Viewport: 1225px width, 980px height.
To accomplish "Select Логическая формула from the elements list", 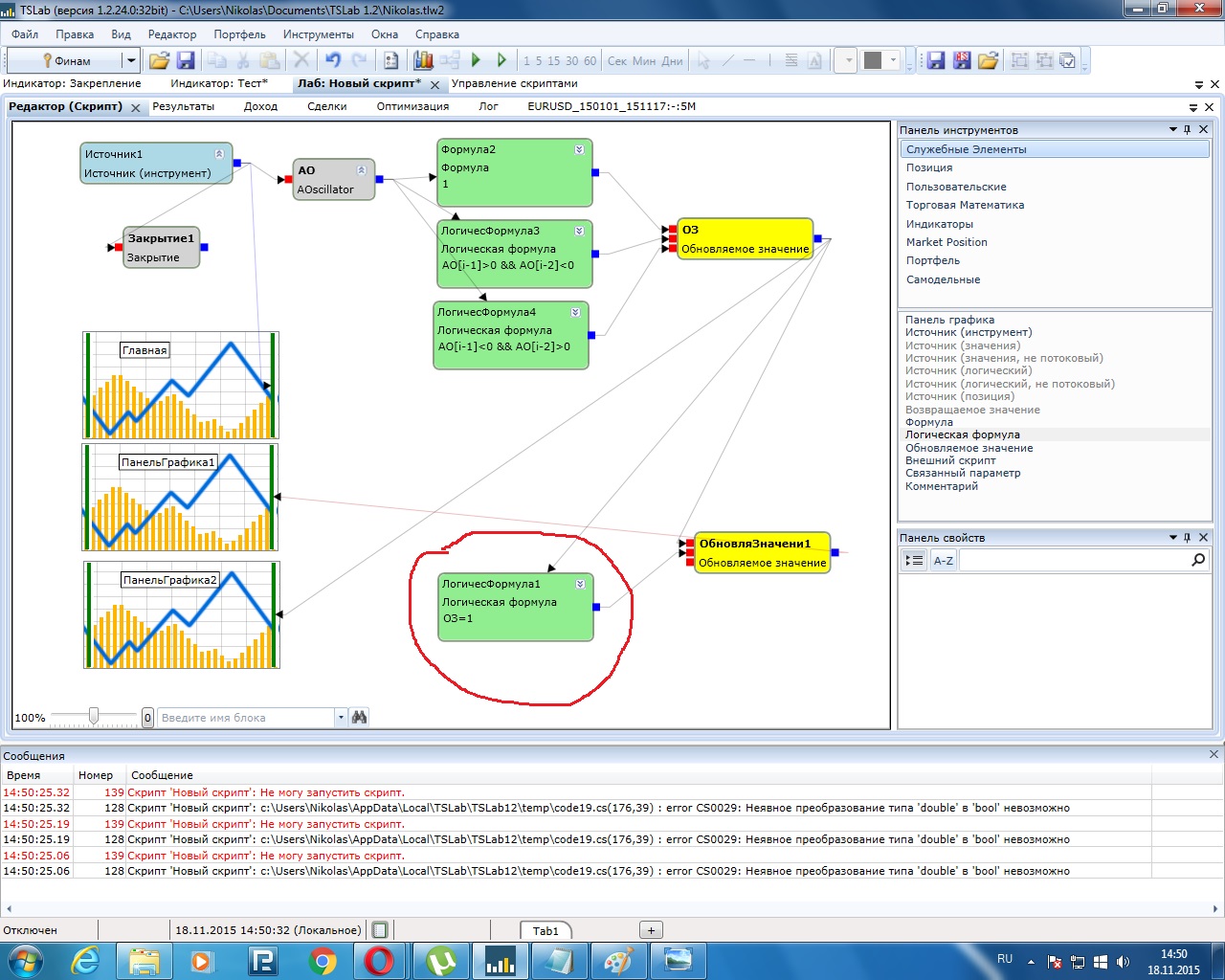I will coord(962,434).
